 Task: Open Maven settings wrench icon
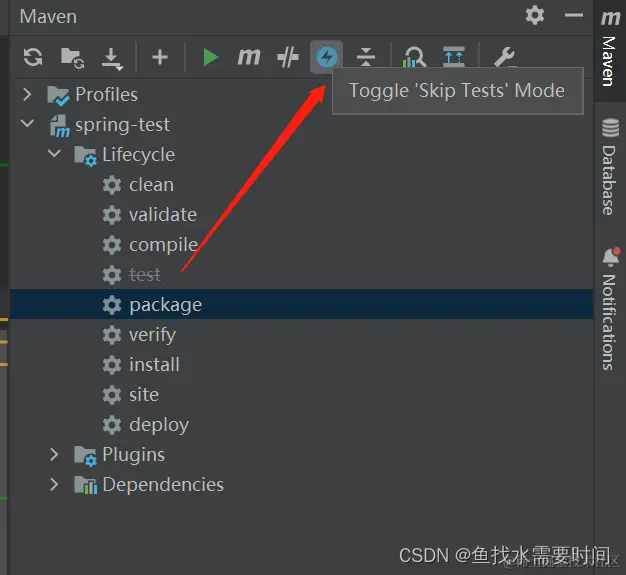coord(505,57)
